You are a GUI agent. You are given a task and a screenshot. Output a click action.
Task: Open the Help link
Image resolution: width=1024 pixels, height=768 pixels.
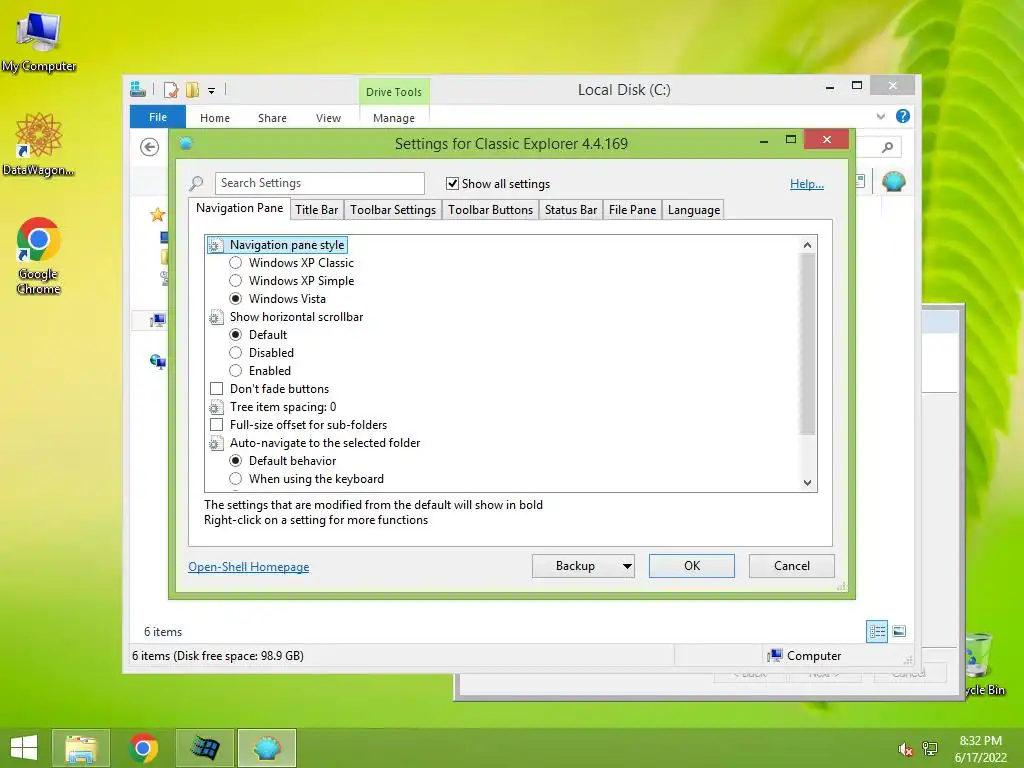(807, 184)
